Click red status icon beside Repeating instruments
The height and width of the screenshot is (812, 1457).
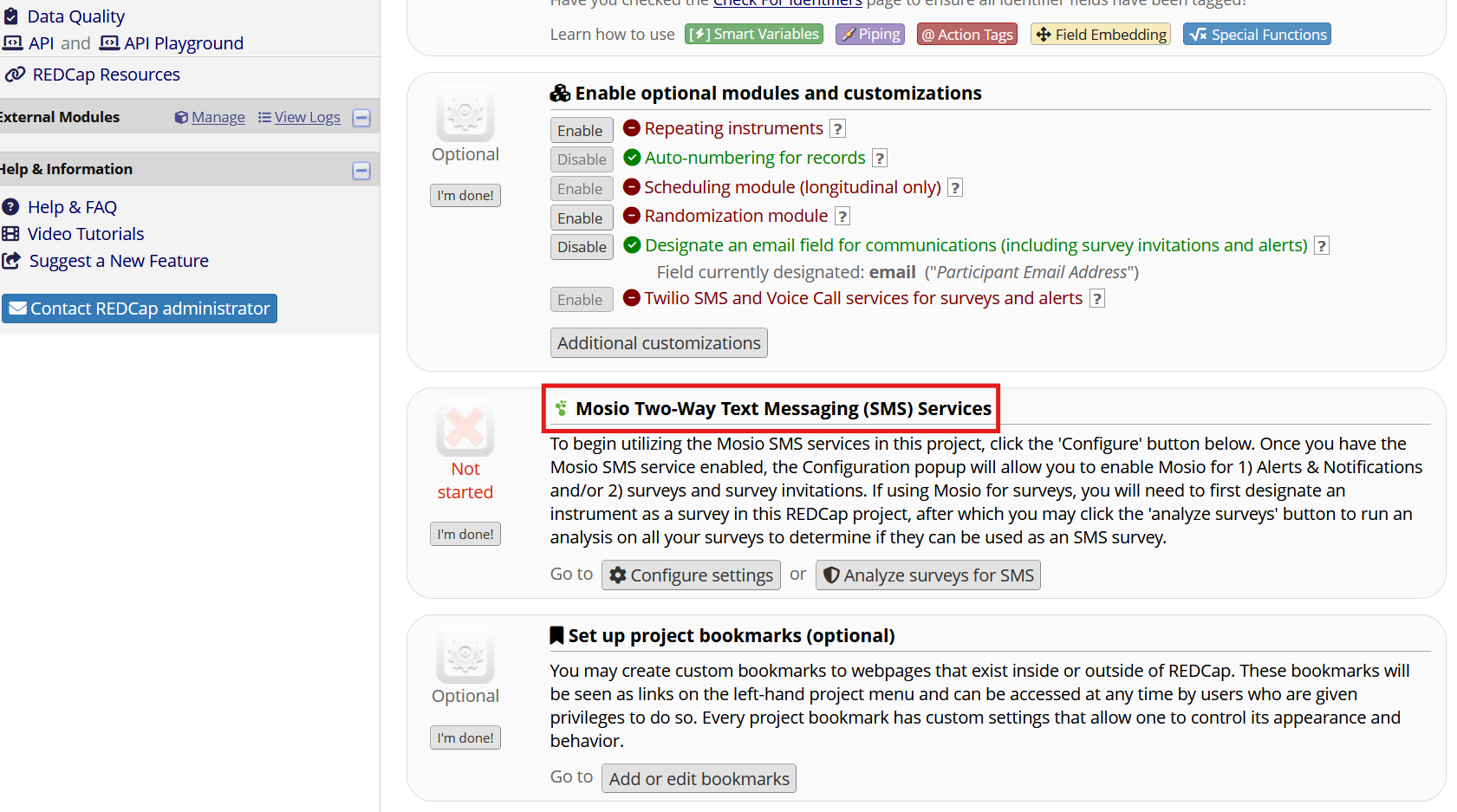(632, 128)
